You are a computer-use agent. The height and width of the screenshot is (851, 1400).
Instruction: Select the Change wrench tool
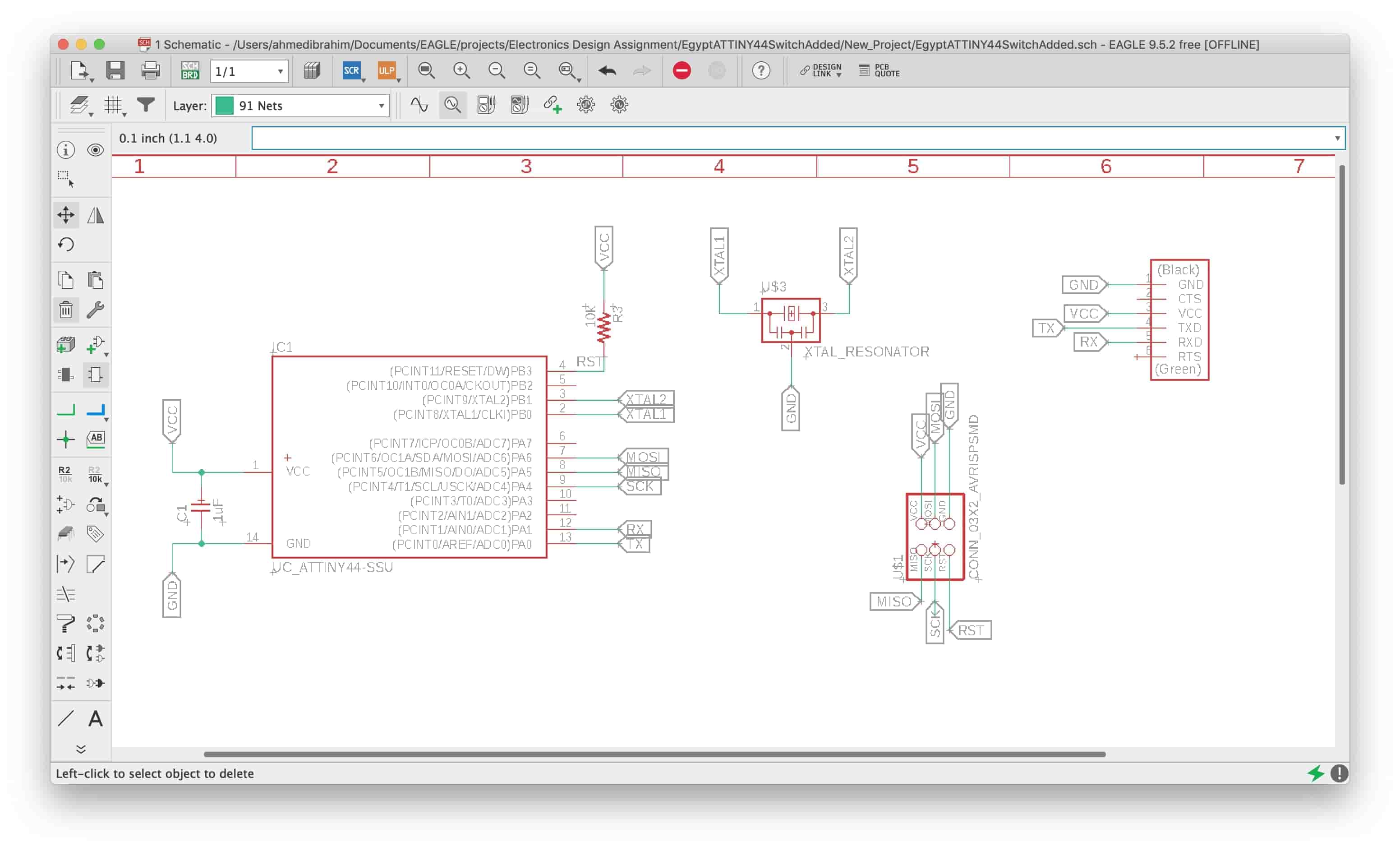pyautogui.click(x=96, y=310)
